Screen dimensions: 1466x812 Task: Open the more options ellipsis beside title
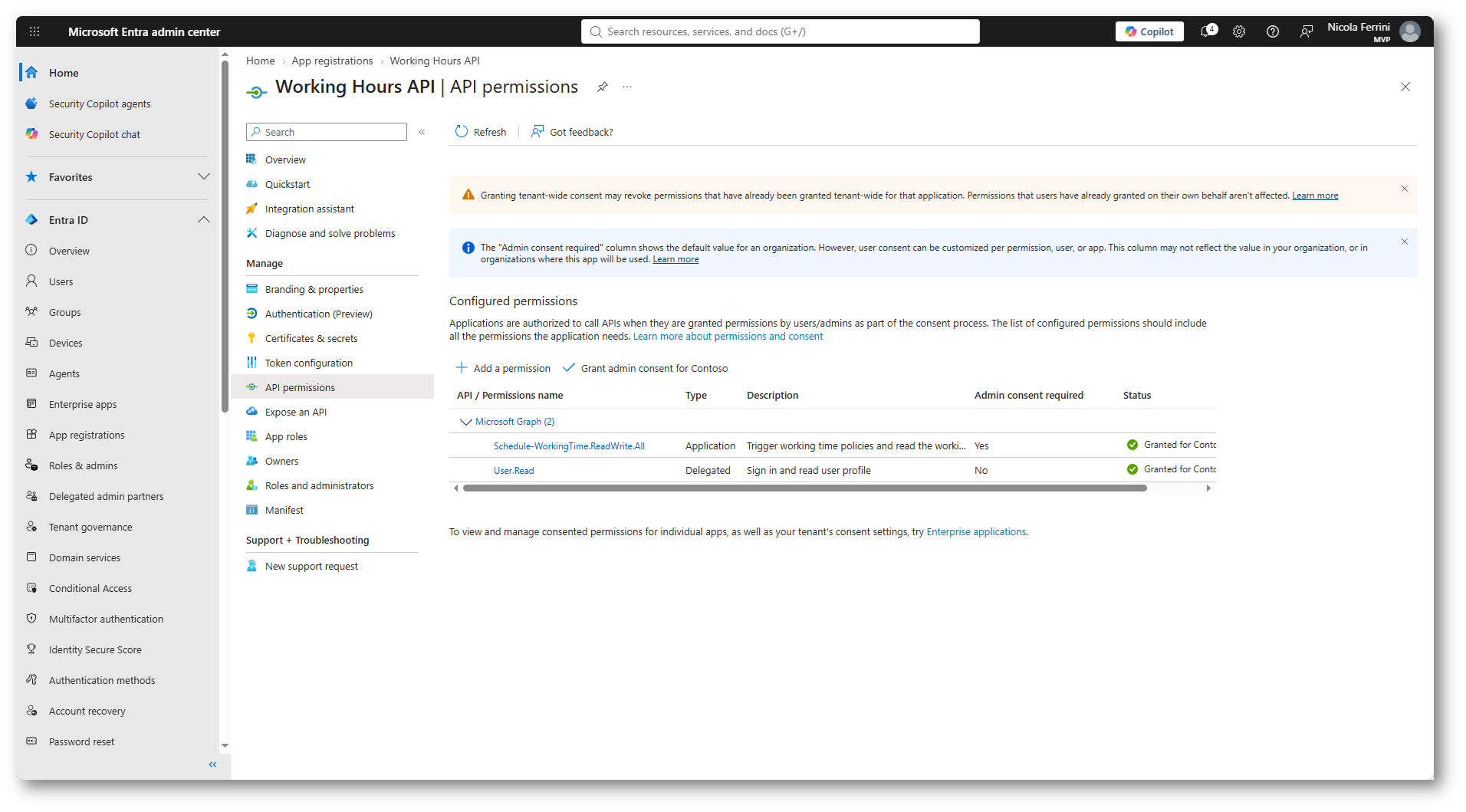(627, 87)
